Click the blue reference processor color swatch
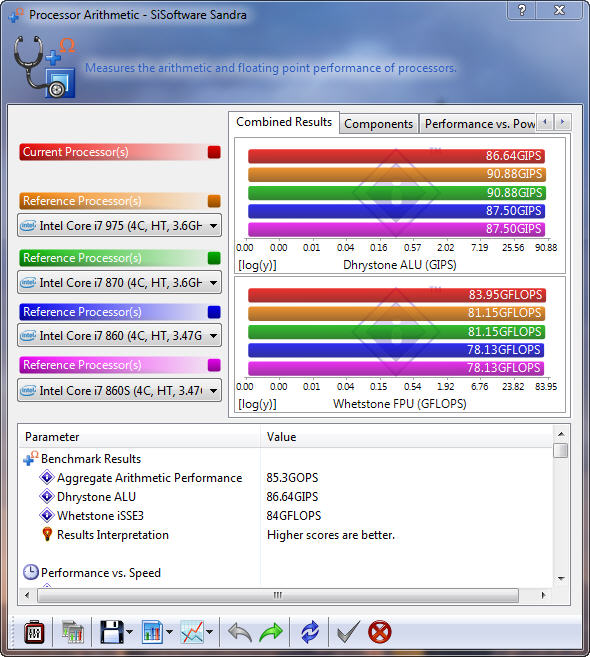The image size is (590, 657). [214, 312]
